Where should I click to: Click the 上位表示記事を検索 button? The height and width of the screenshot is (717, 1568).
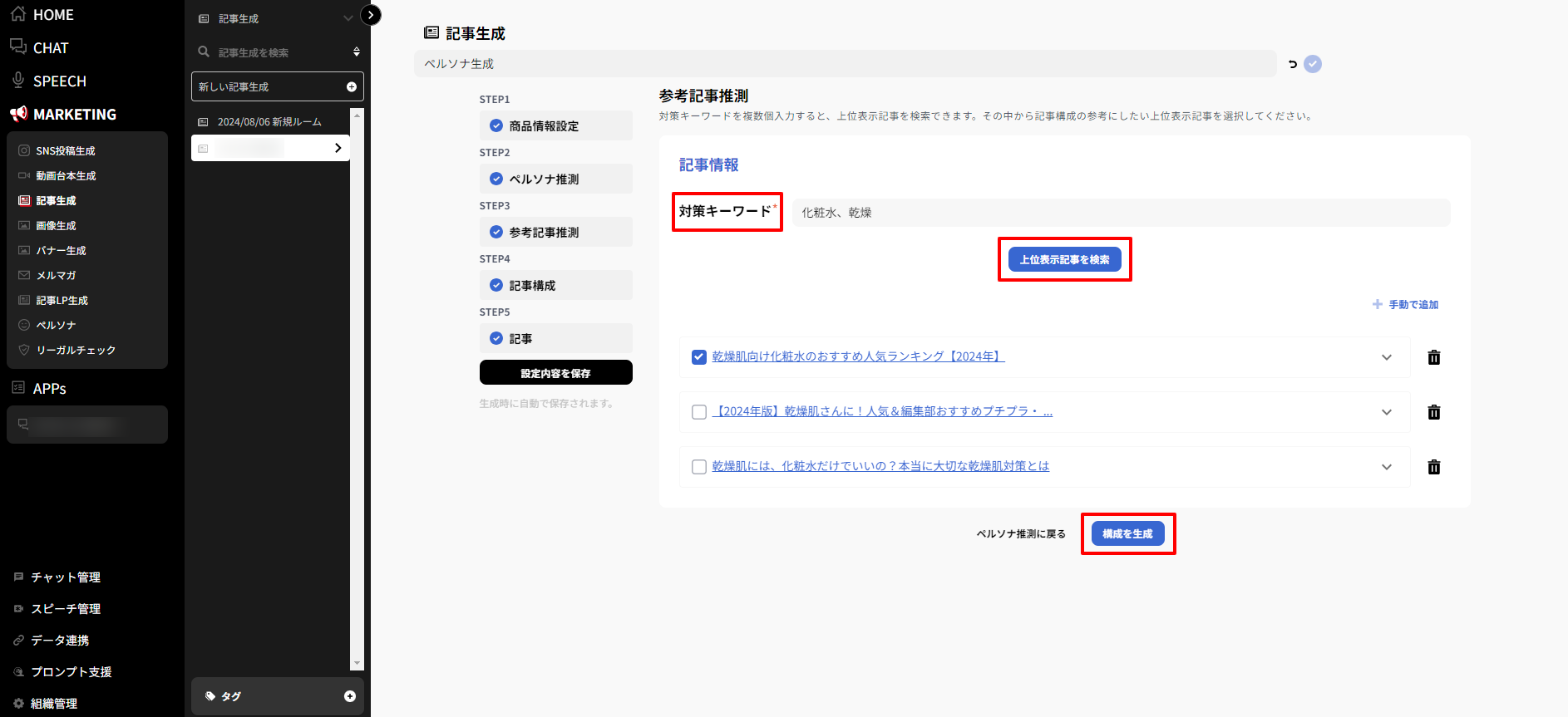1064,259
